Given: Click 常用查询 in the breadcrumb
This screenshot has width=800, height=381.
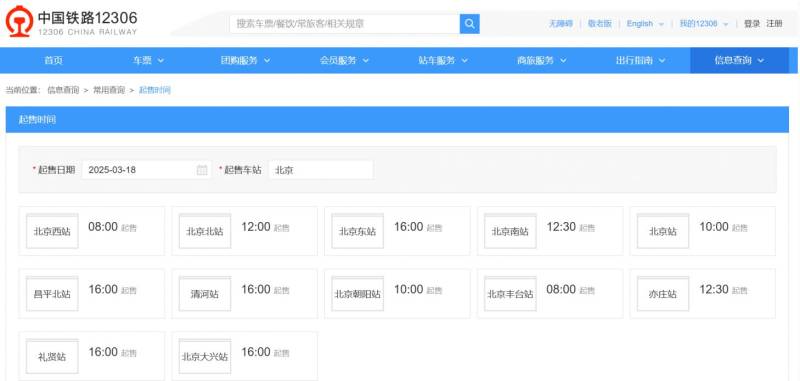Looking at the screenshot, I should [x=109, y=90].
